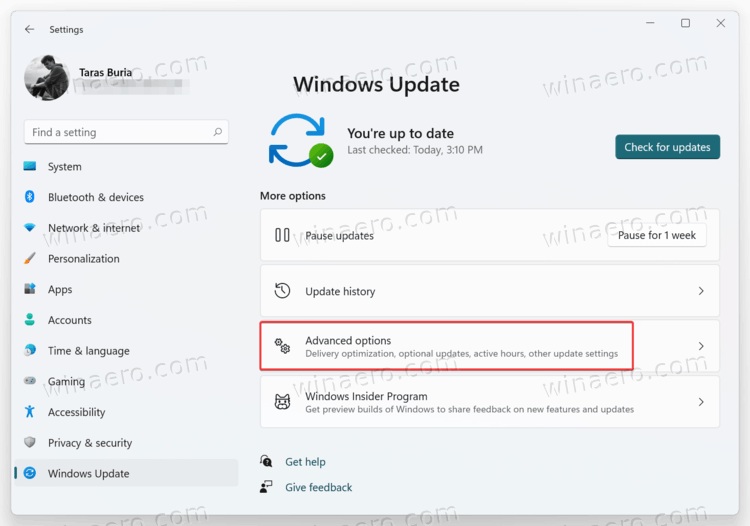Expand Advanced options via its chevron

click(x=701, y=346)
